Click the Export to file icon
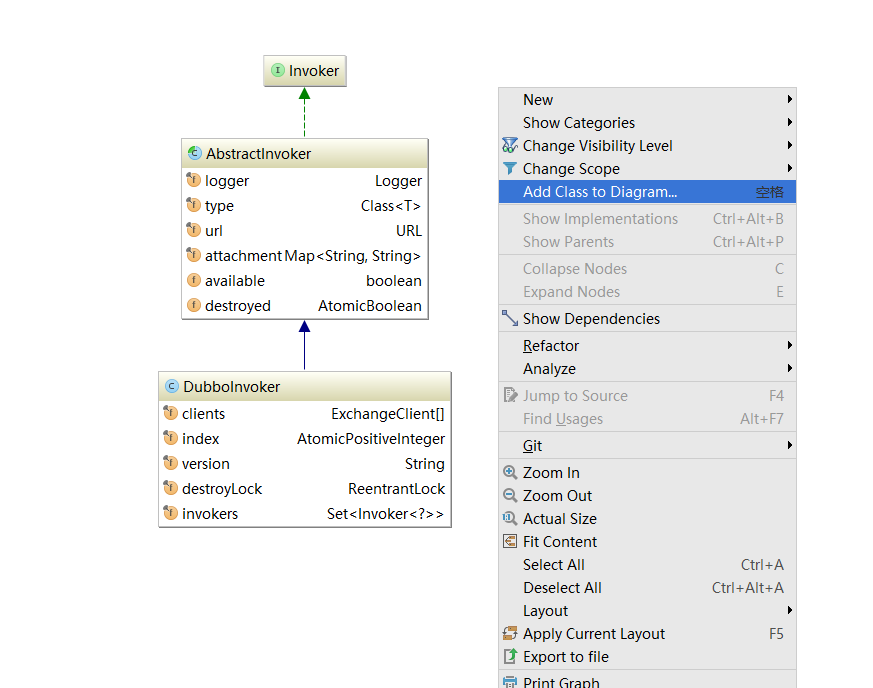The width and height of the screenshot is (873, 688). point(510,656)
